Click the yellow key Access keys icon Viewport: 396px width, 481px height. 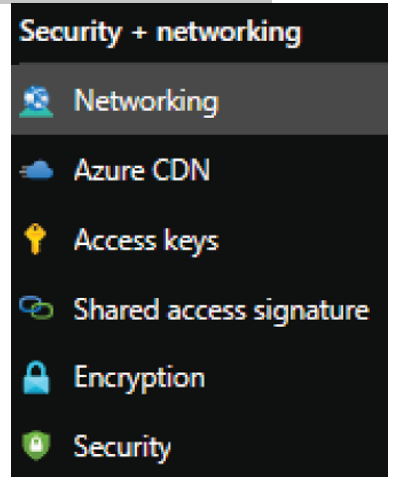[35, 239]
